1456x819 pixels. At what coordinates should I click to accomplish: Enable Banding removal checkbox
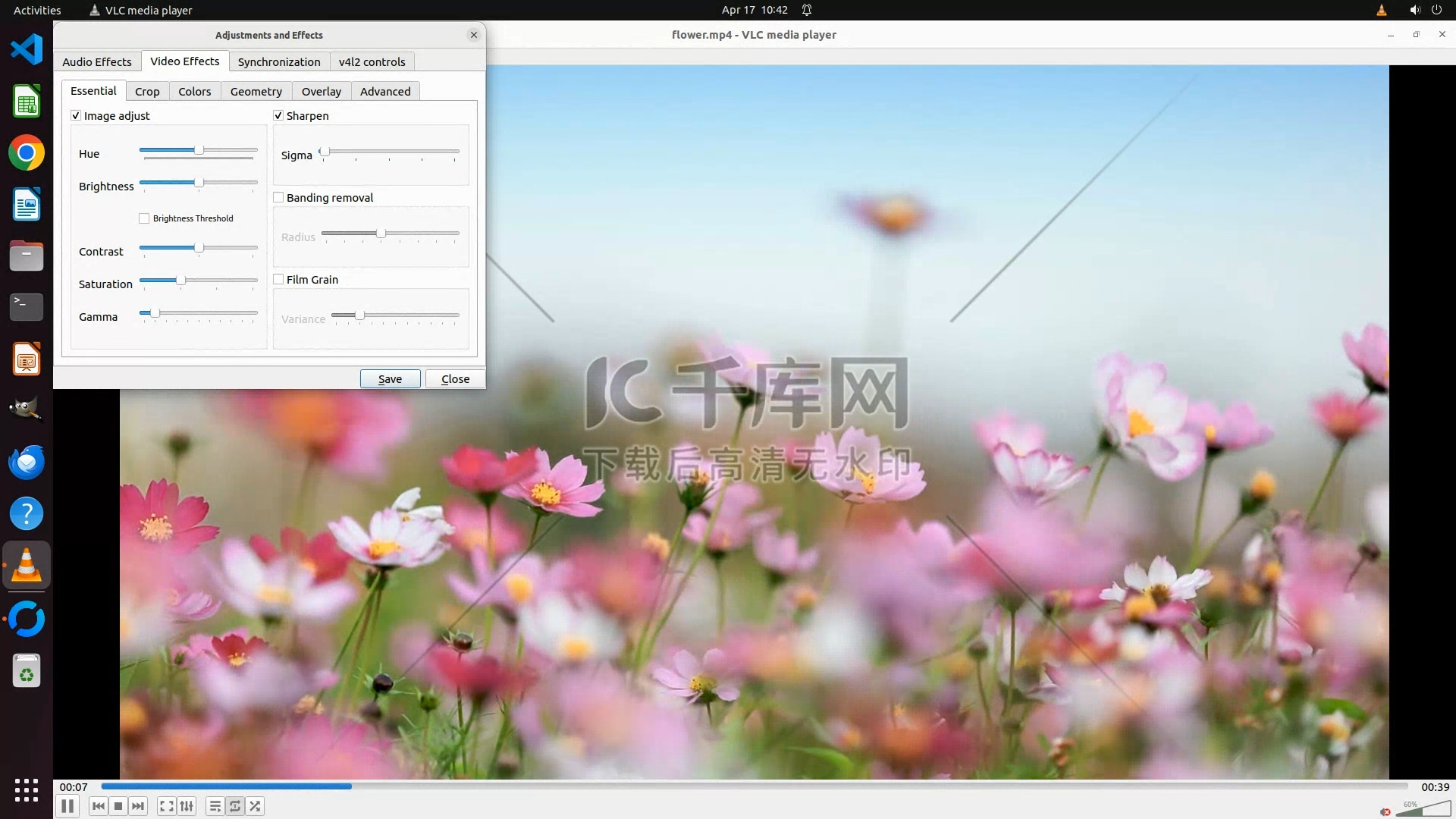tap(278, 197)
